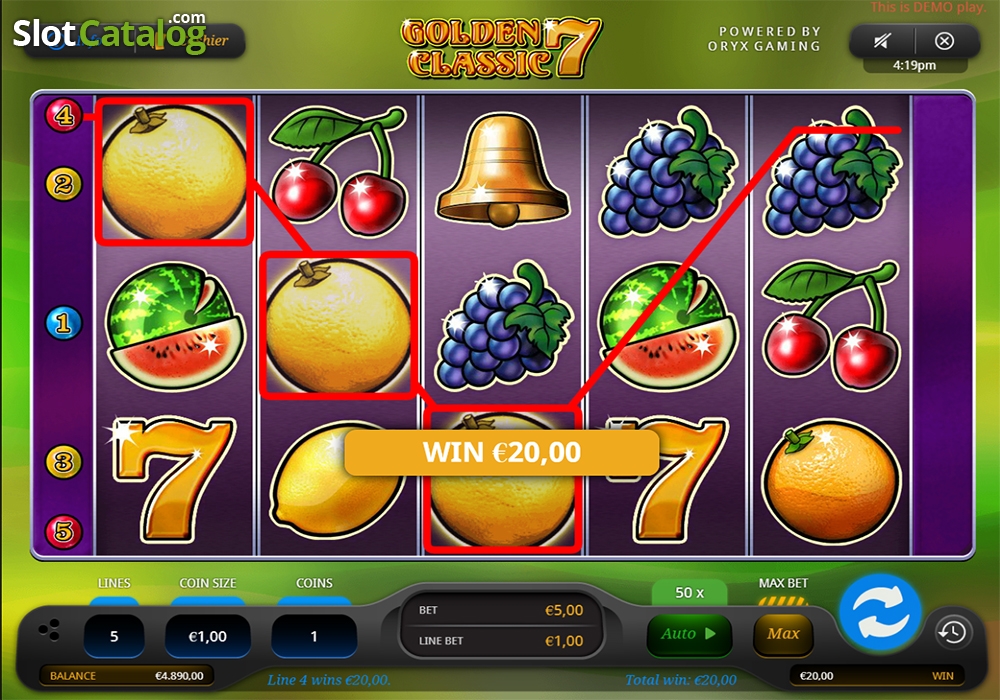Close the game with the X icon
The height and width of the screenshot is (700, 1000).
tap(945, 41)
